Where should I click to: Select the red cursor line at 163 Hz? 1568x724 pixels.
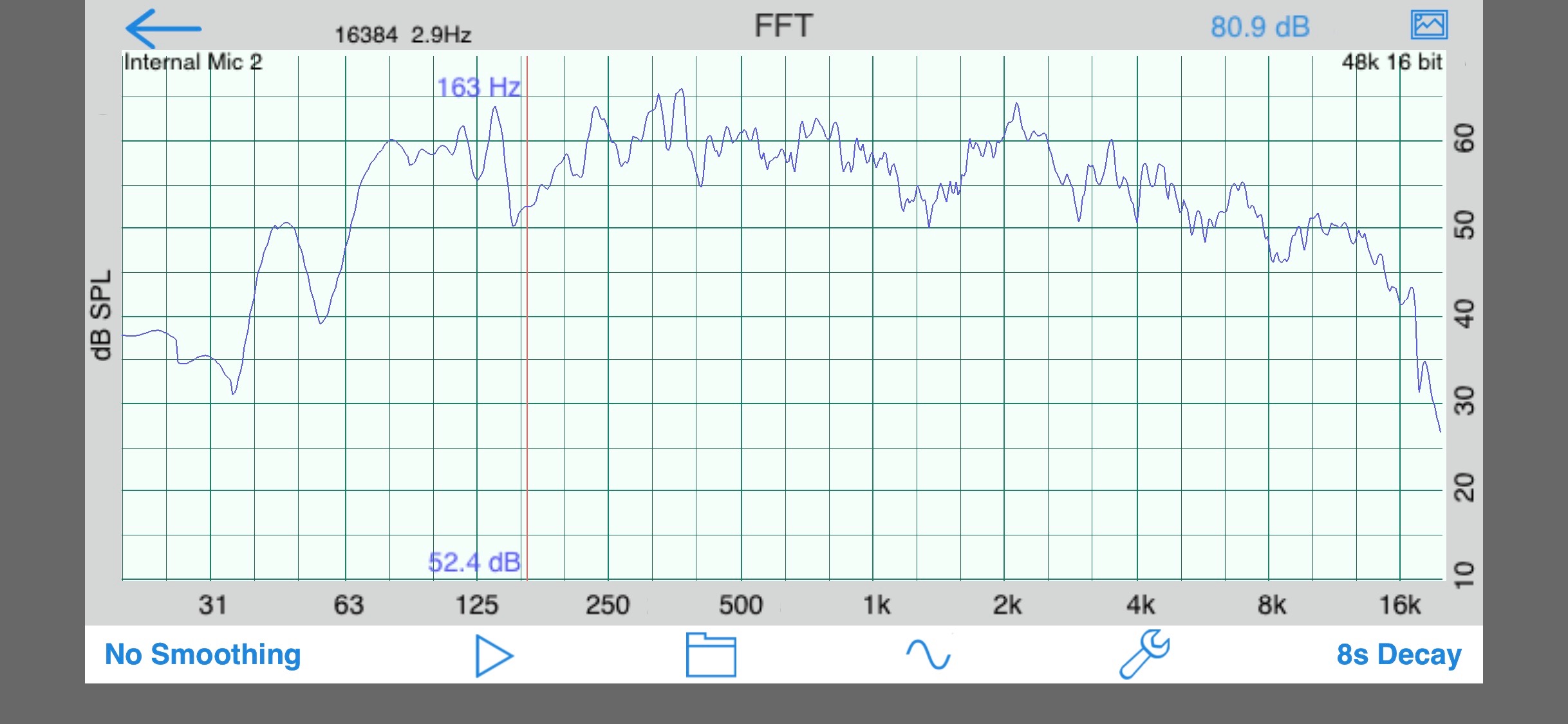tap(527, 318)
